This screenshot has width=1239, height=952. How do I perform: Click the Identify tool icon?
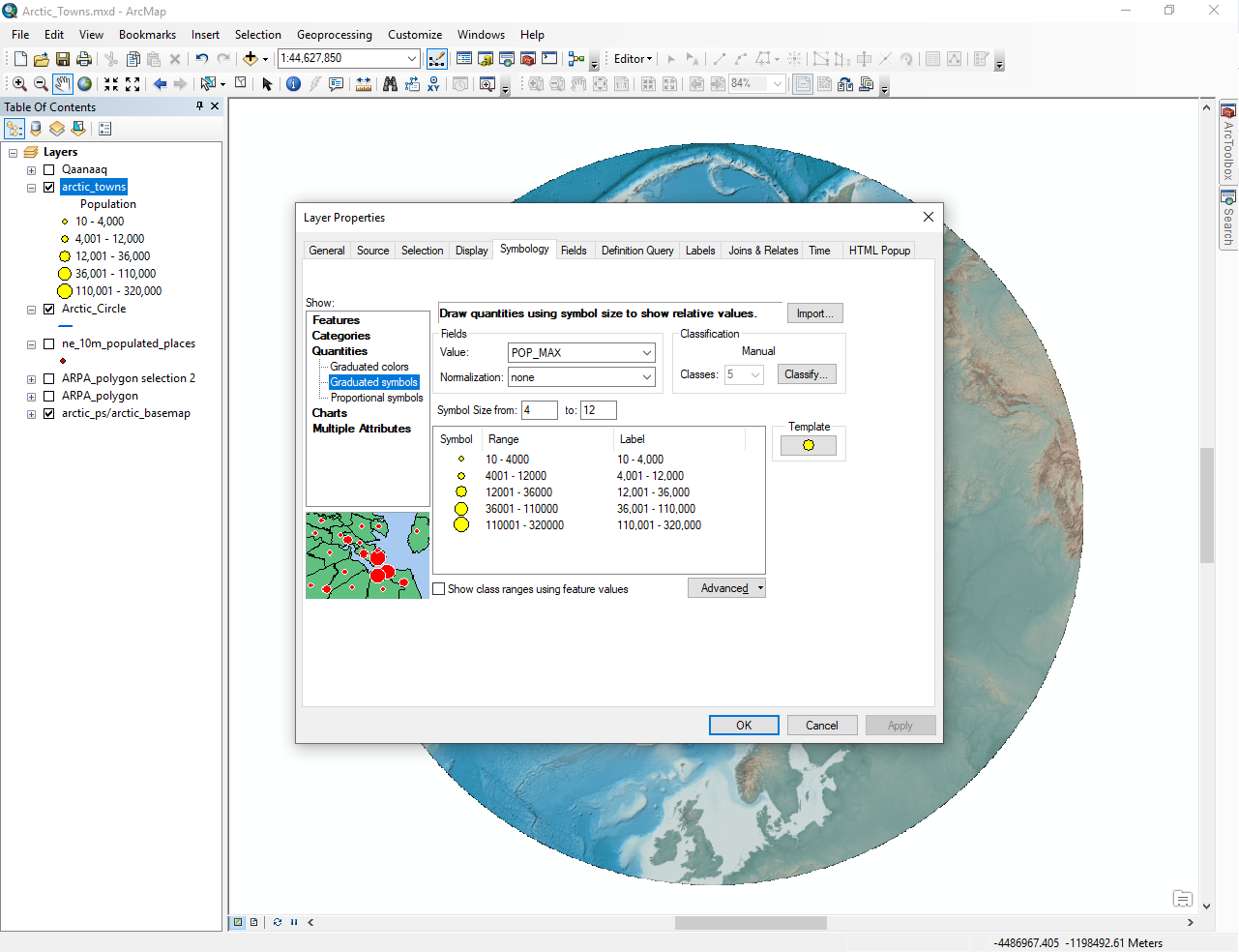(294, 84)
